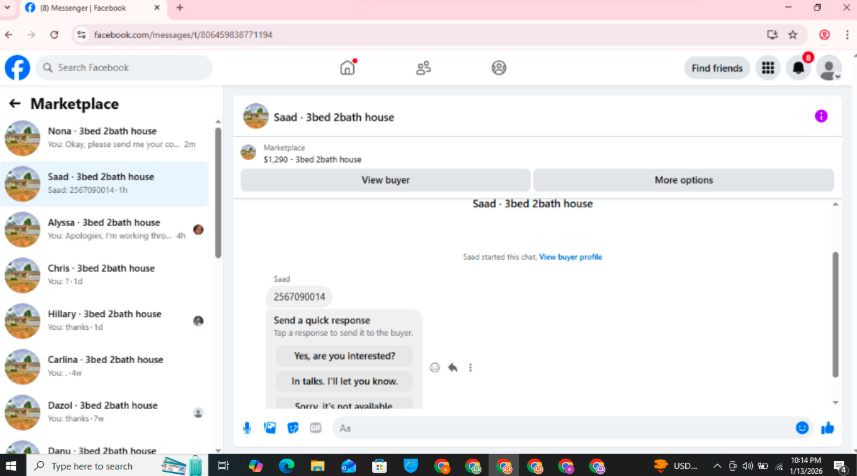The height and width of the screenshot is (476, 857).
Task: Install app icon in address bar
Action: point(772,34)
